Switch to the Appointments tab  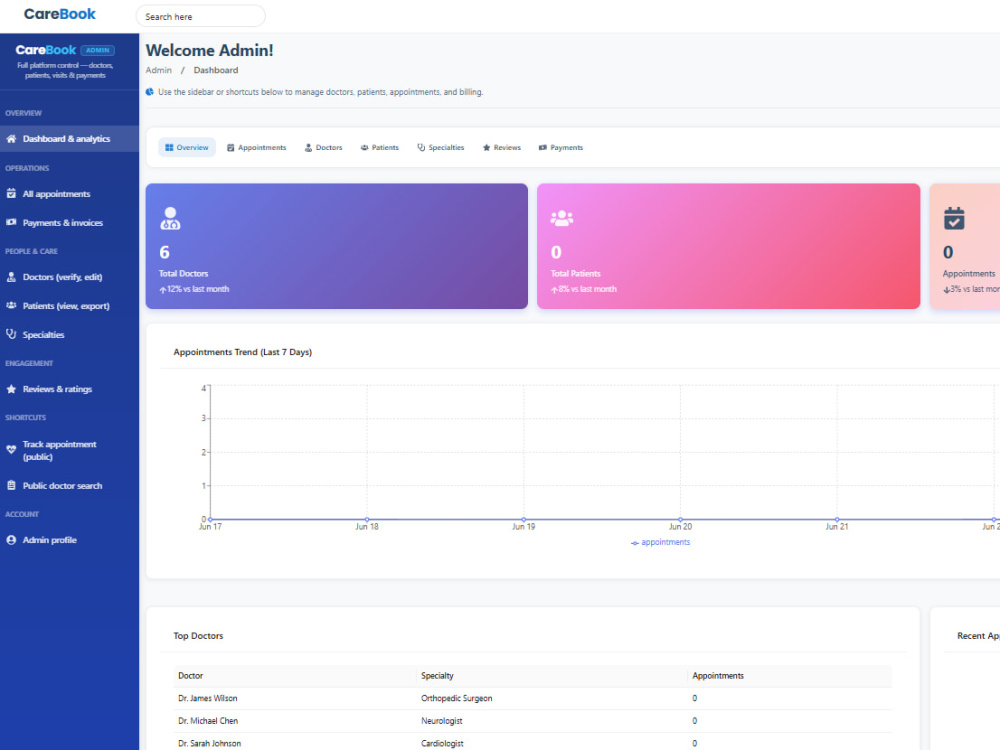pos(256,147)
